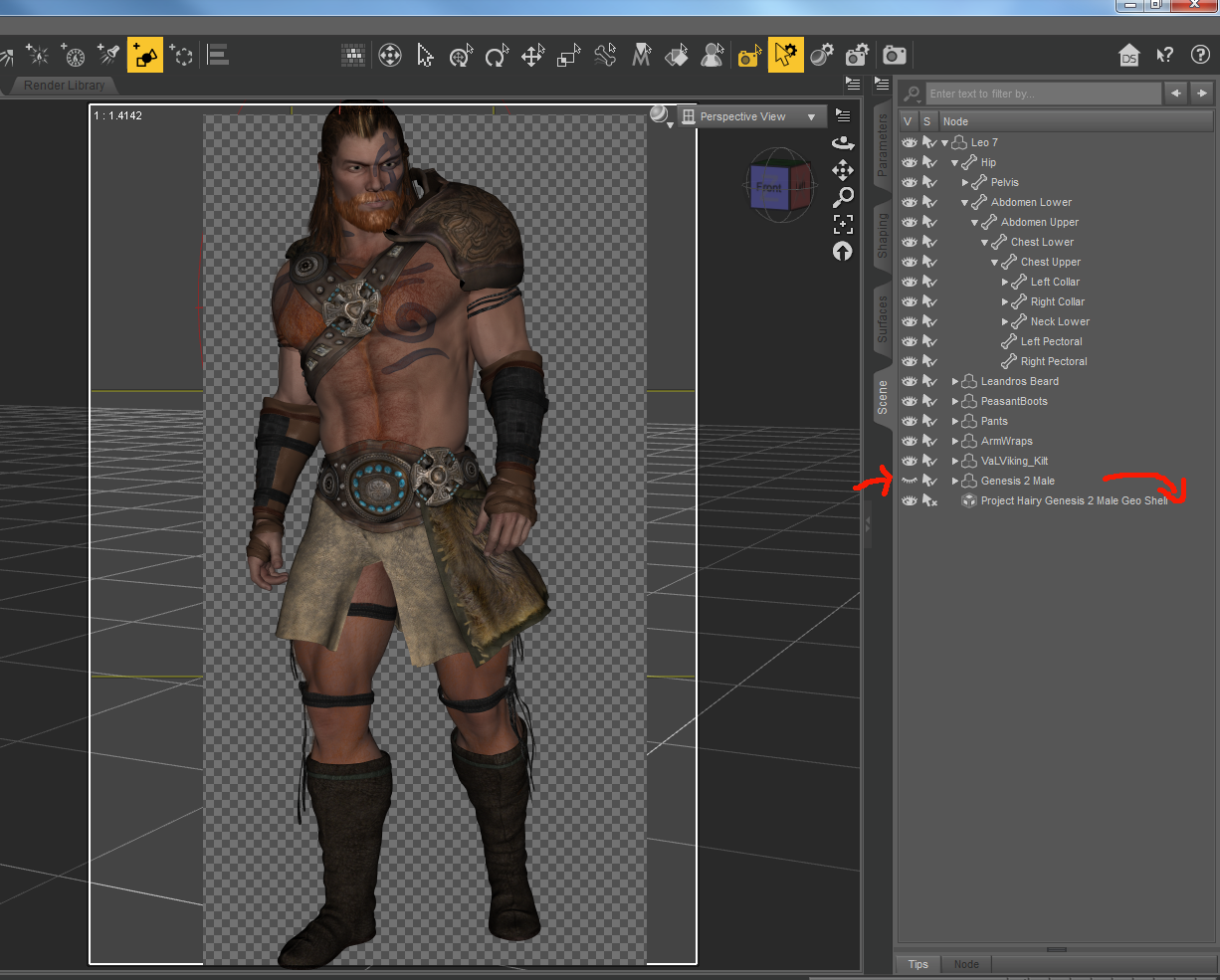Image resolution: width=1220 pixels, height=980 pixels.
Task: Toggle visibility of Leandros Beard
Action: 909,381
